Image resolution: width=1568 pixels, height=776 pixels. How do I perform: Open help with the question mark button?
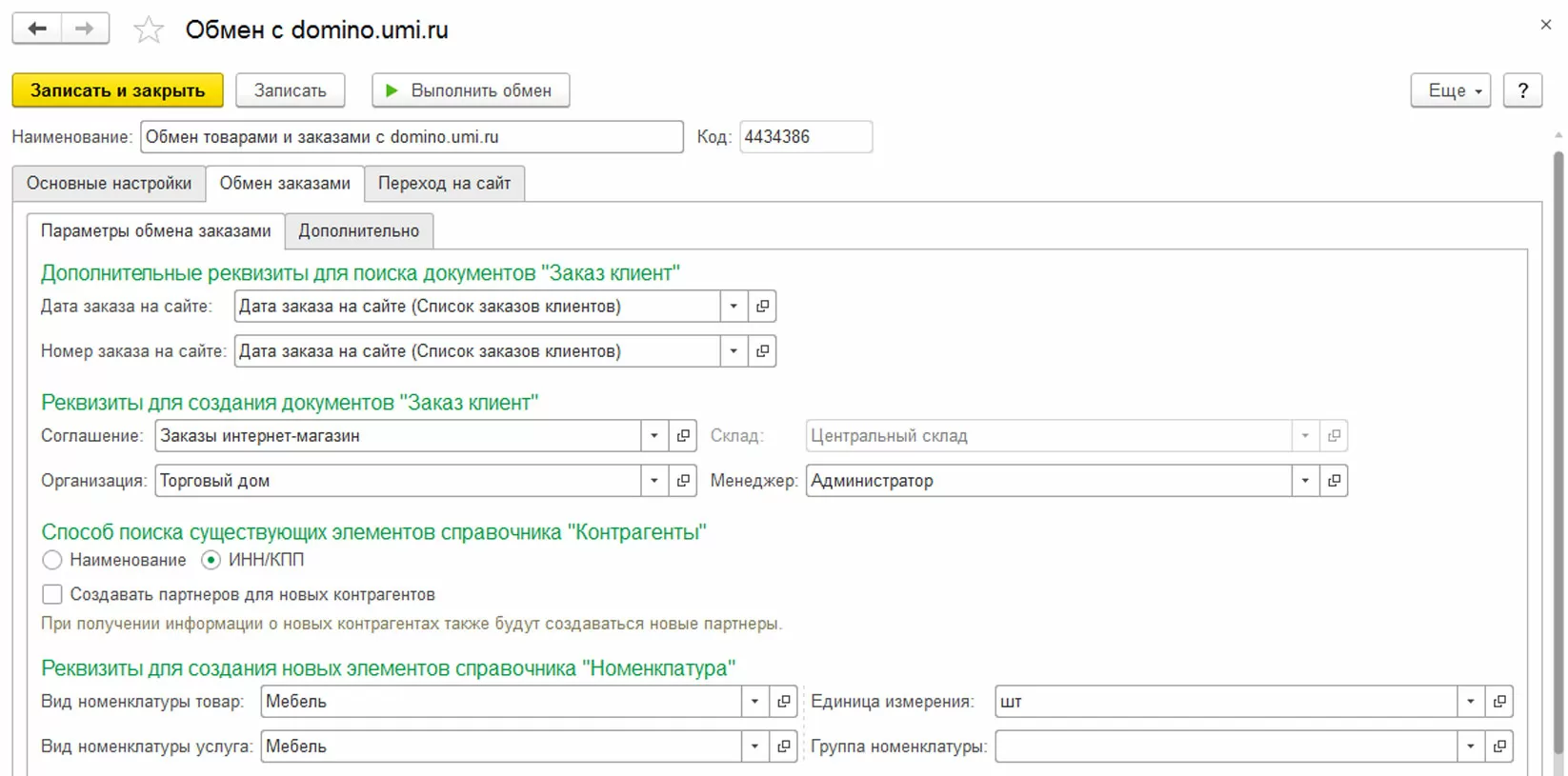[1522, 90]
